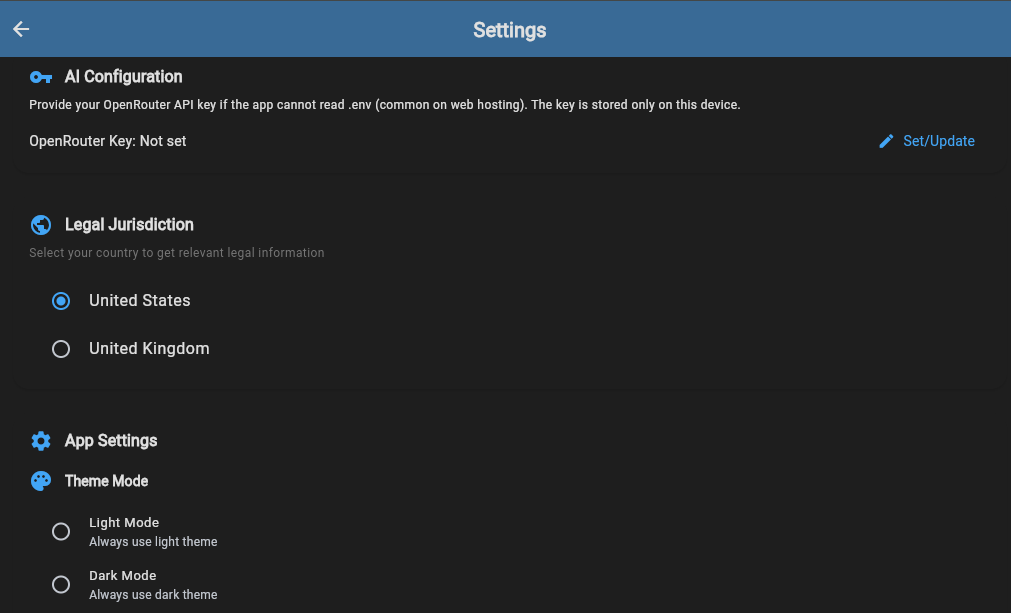The width and height of the screenshot is (1011, 613).
Task: Click the OpenRouter Key: Not set text
Action: pyautogui.click(x=108, y=141)
